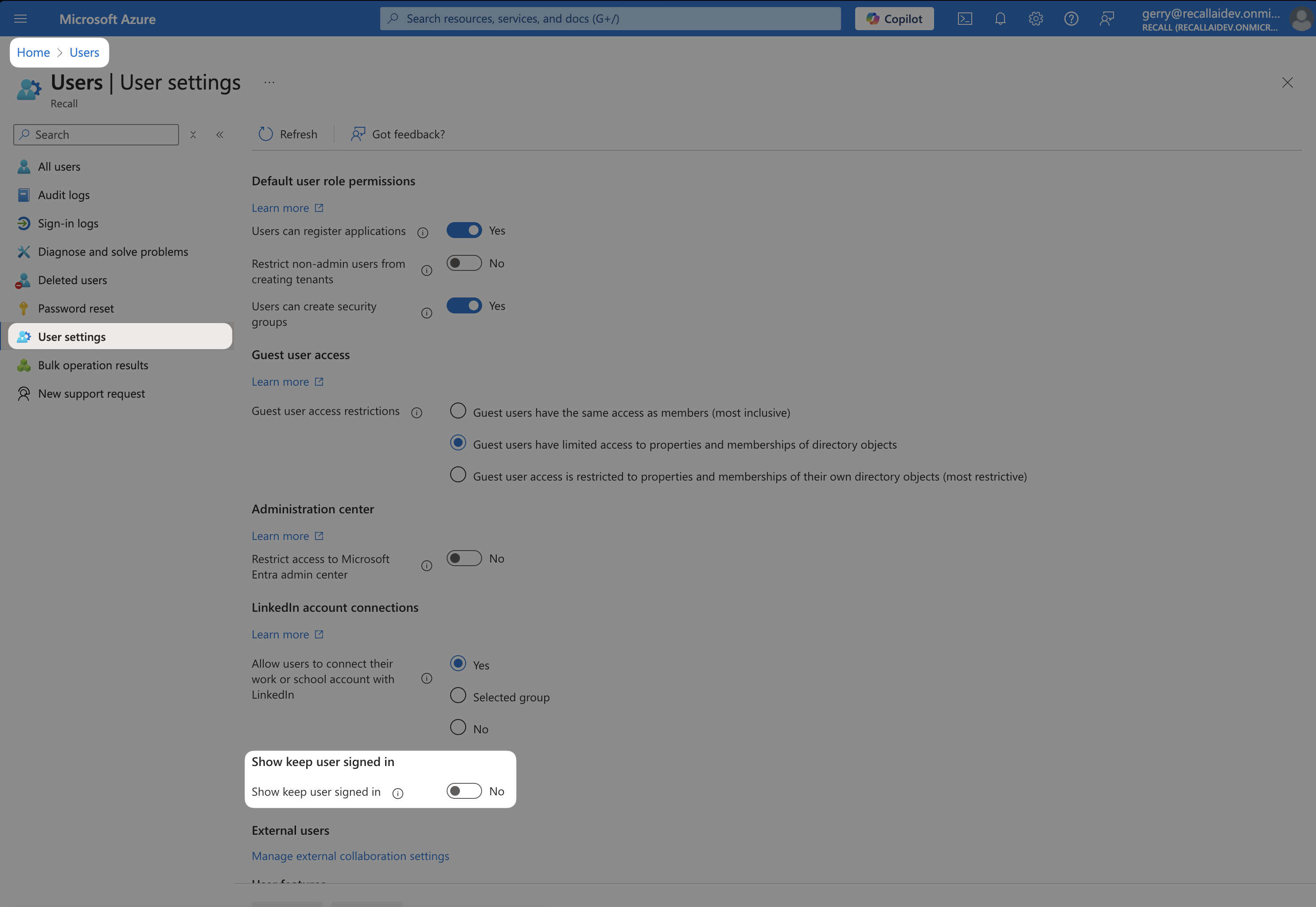
Task: Toggle Show keep user signed in
Action: (x=464, y=790)
